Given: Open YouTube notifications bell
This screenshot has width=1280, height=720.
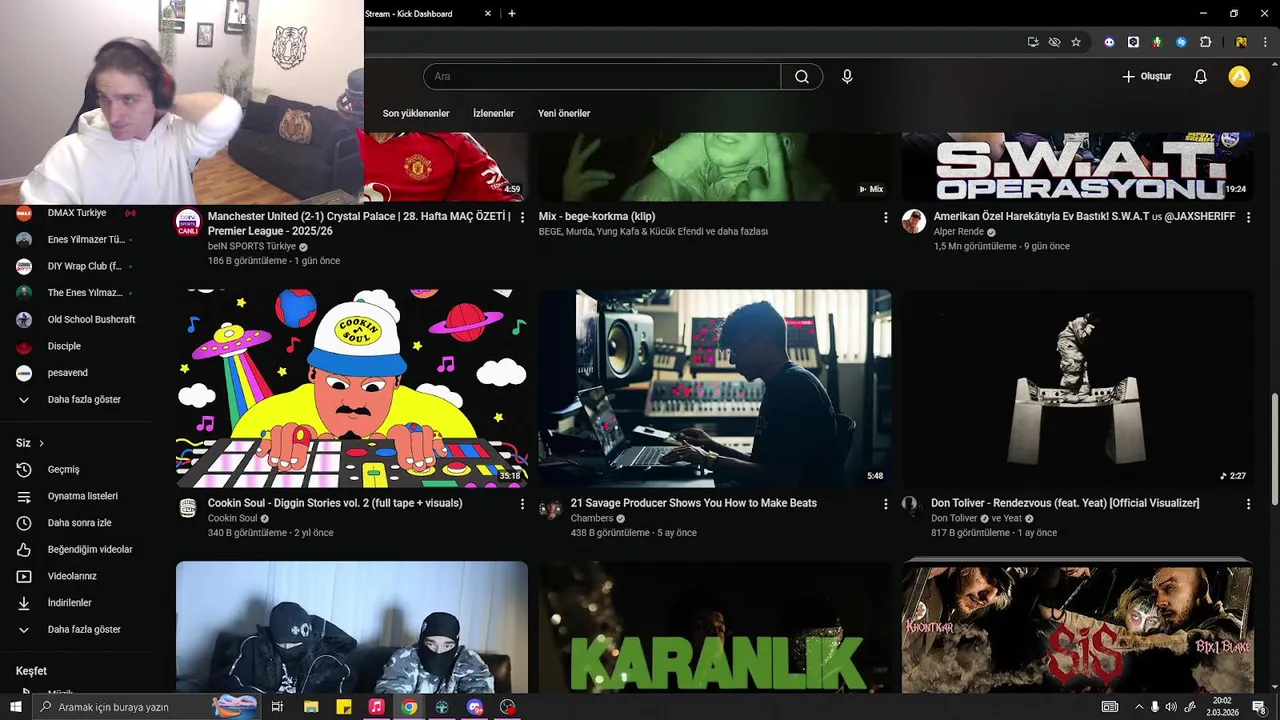Looking at the screenshot, I should tap(1201, 77).
